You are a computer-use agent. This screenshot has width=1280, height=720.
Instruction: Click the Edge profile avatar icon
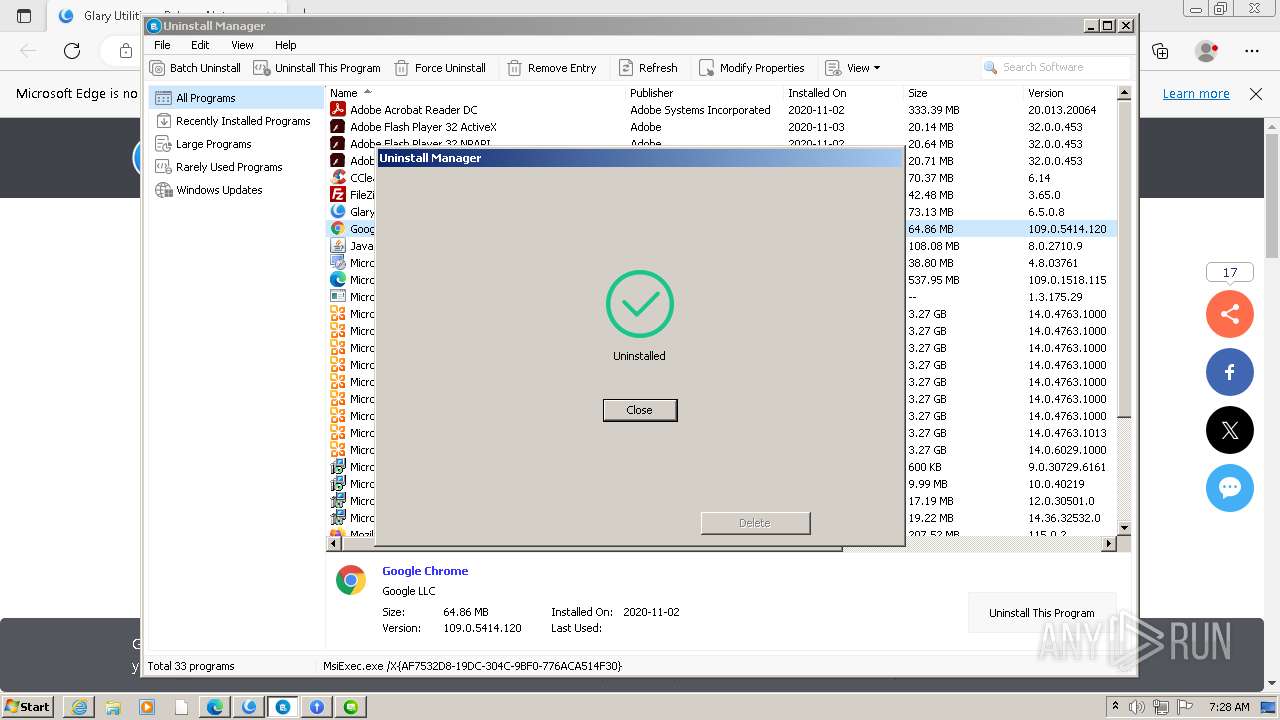pos(1206,51)
